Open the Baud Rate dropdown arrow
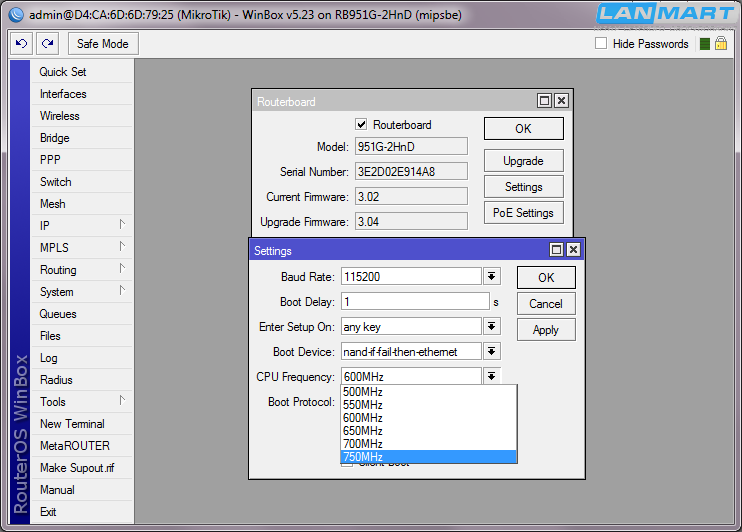 coord(492,276)
